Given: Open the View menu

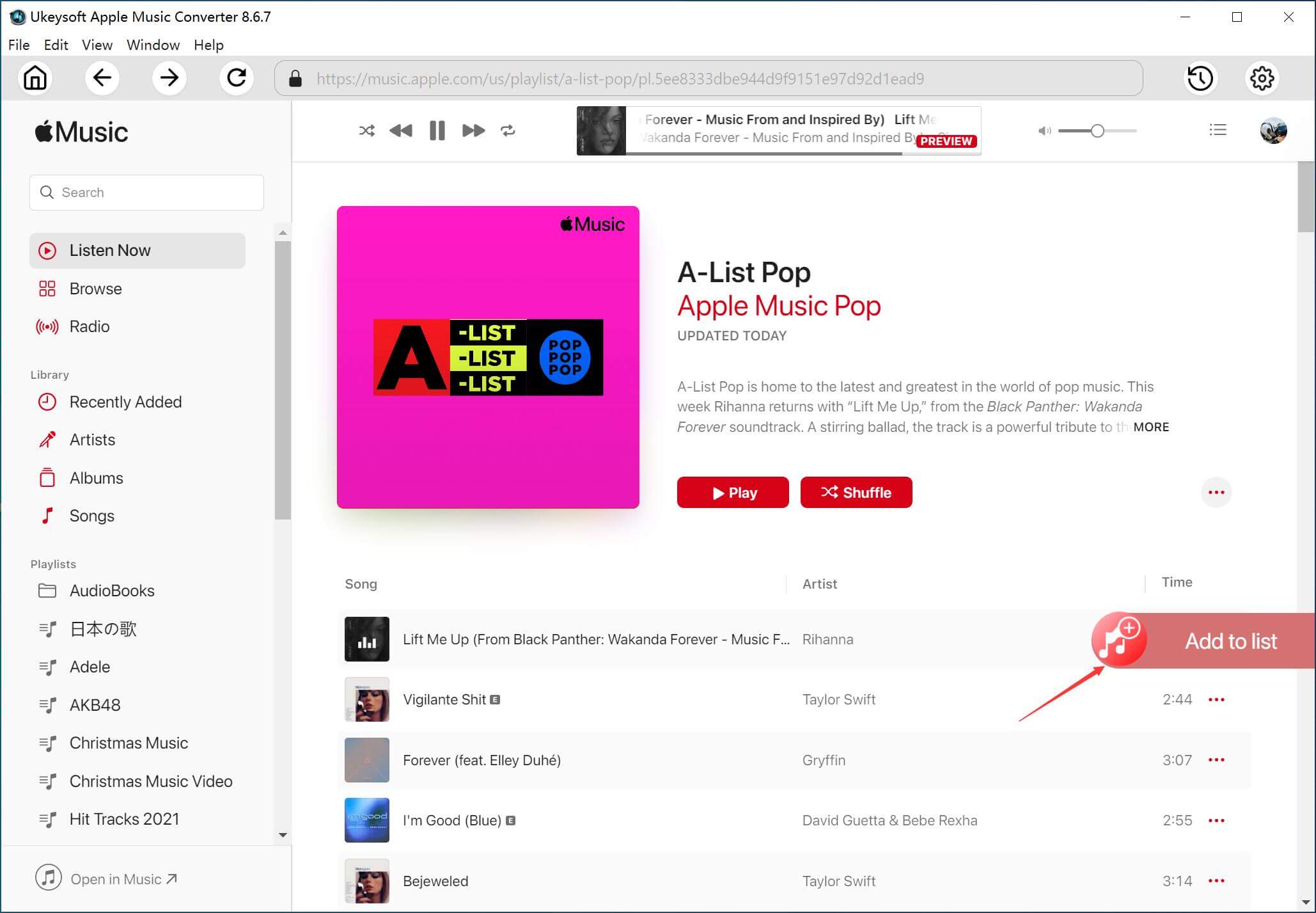Looking at the screenshot, I should click(96, 45).
